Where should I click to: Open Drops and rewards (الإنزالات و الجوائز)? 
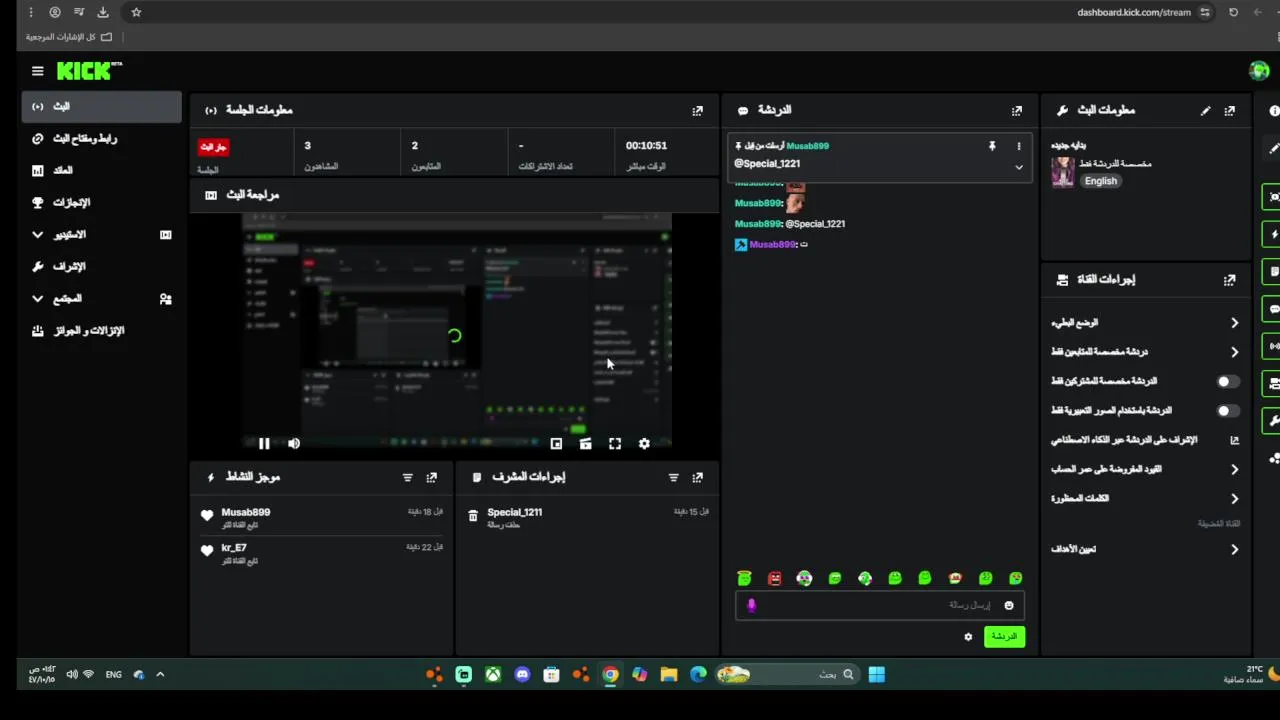pyautogui.click(x=101, y=331)
